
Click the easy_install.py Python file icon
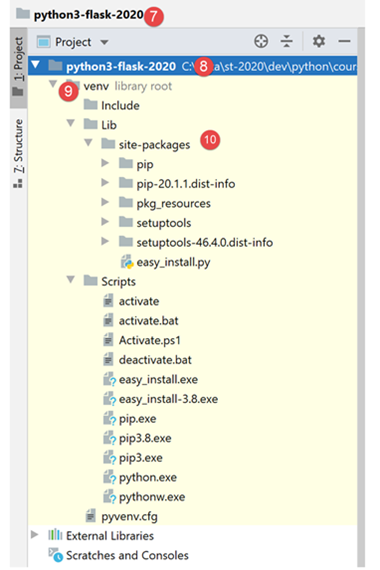tap(127, 262)
